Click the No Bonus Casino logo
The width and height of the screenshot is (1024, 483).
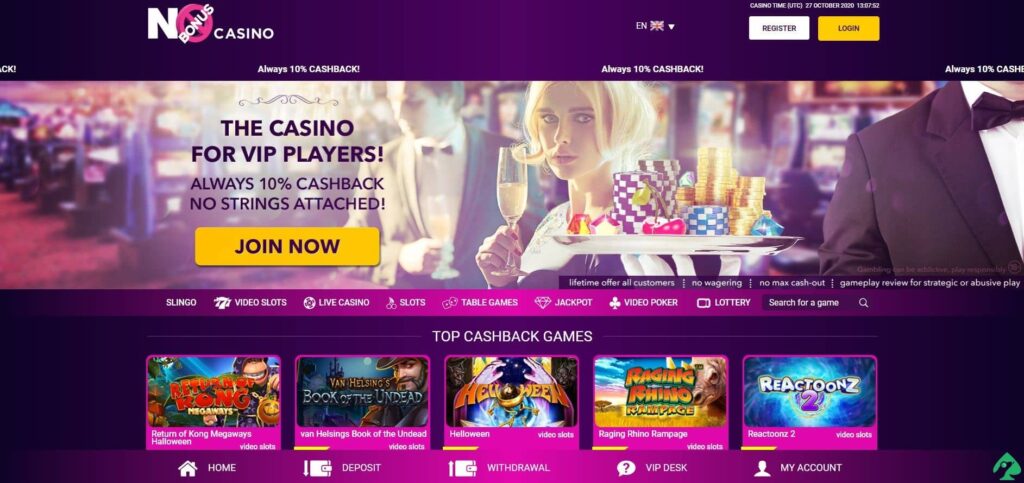click(x=210, y=26)
